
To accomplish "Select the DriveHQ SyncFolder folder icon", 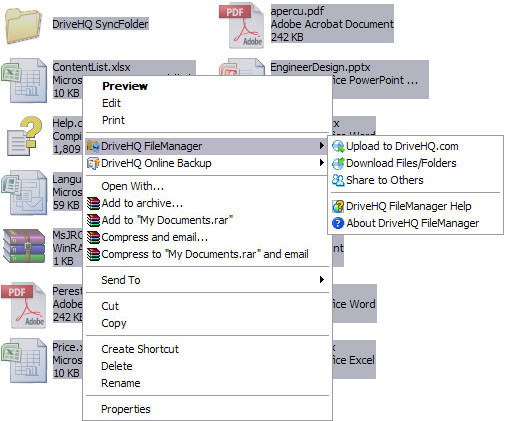I will [x=23, y=26].
